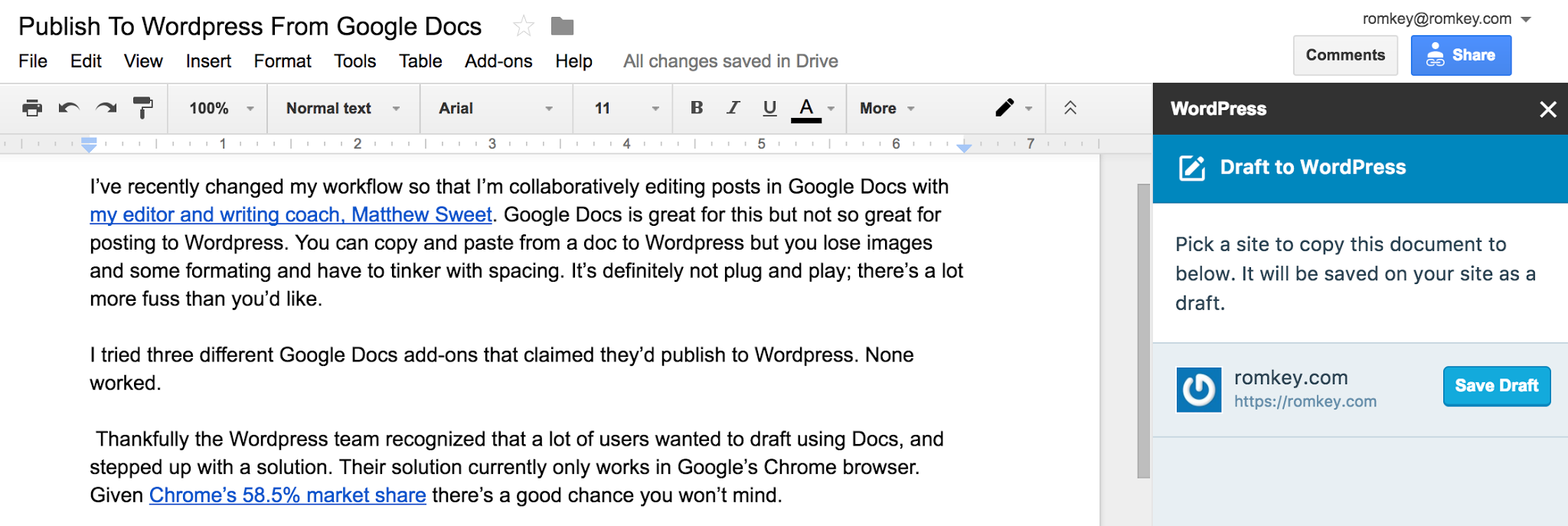
Task: Toggle Bold formatting
Action: point(697,108)
